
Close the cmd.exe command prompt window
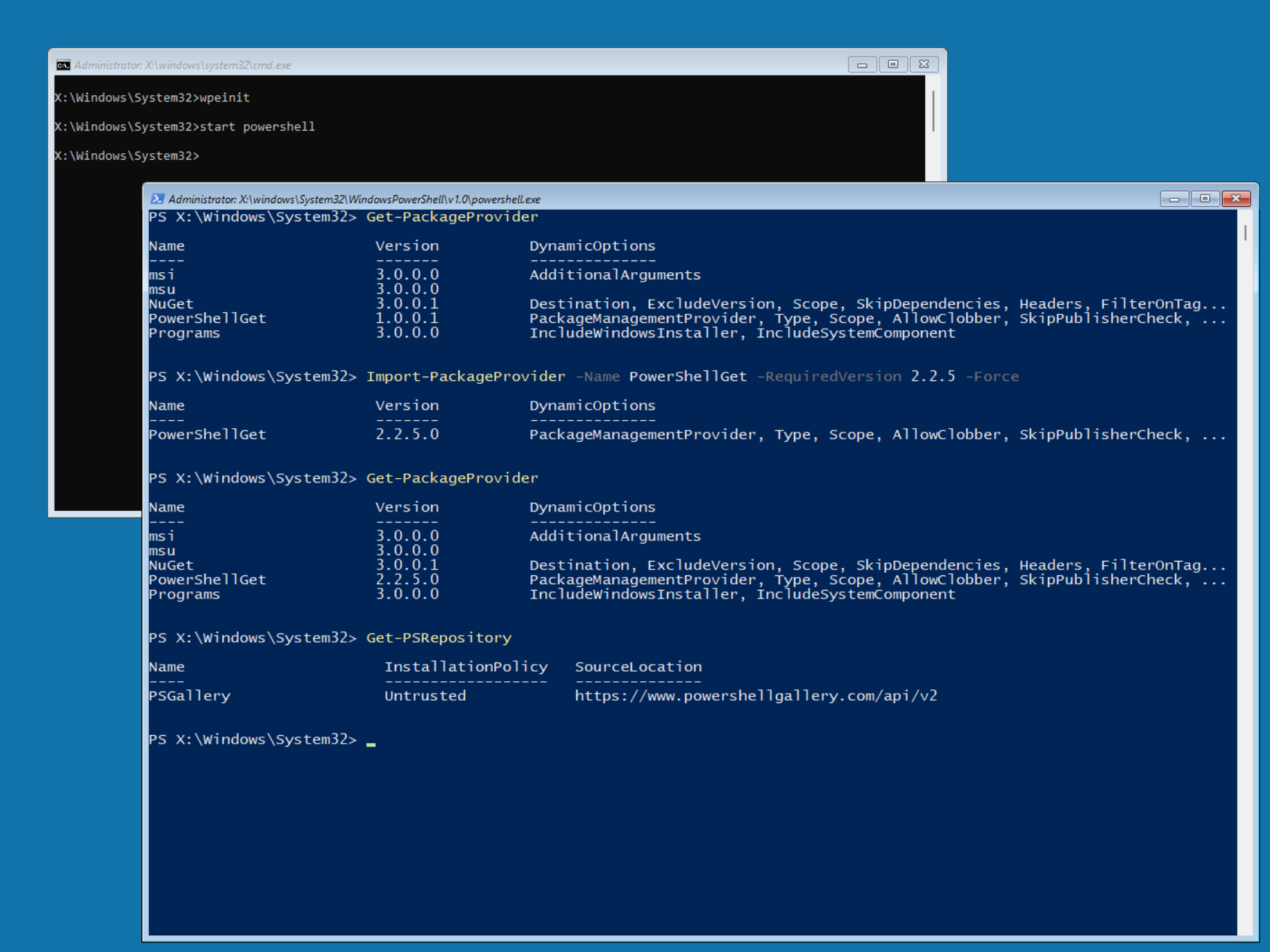(x=924, y=65)
